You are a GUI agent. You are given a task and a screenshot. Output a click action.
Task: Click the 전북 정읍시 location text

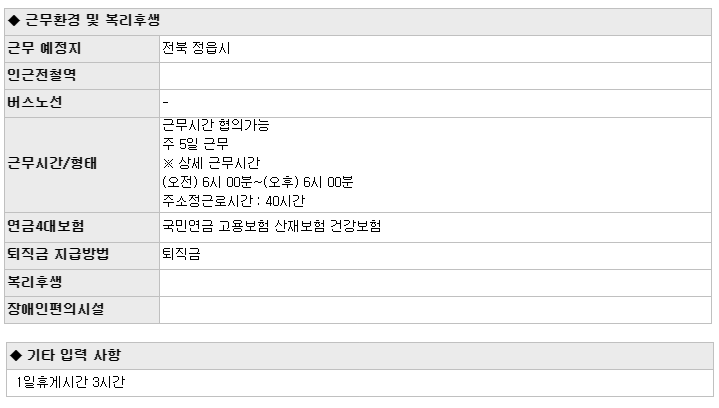click(x=196, y=48)
